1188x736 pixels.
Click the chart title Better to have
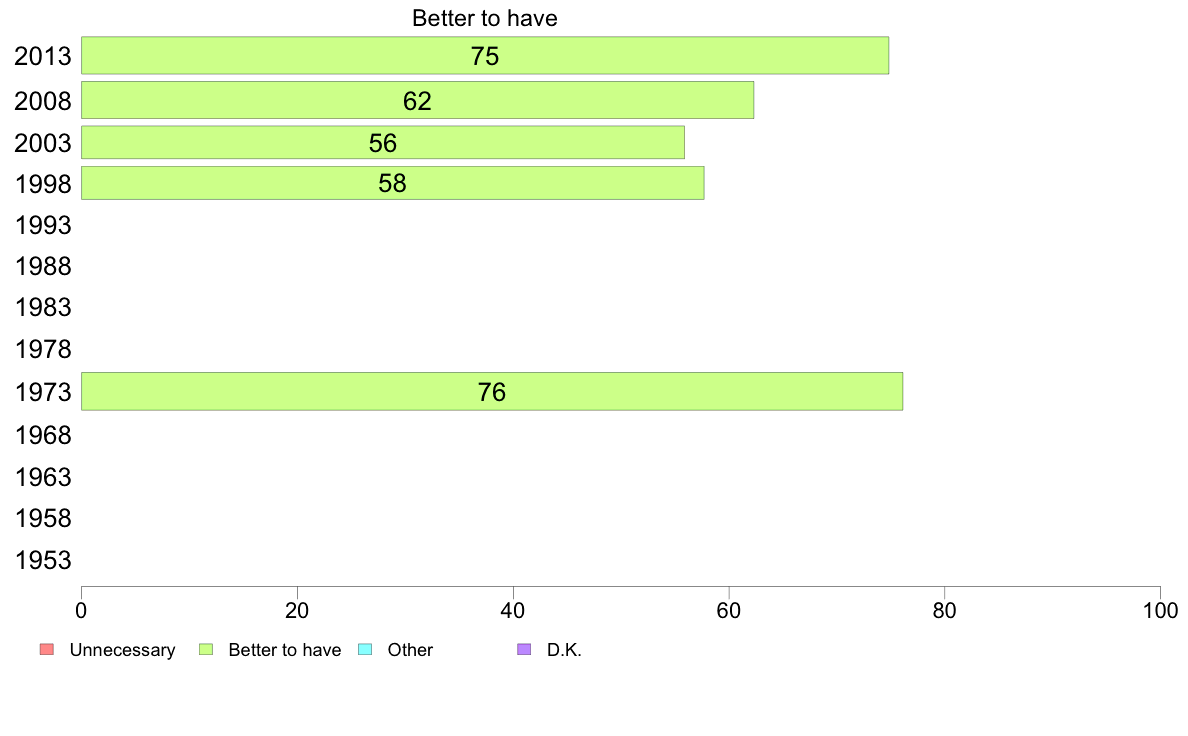click(485, 18)
